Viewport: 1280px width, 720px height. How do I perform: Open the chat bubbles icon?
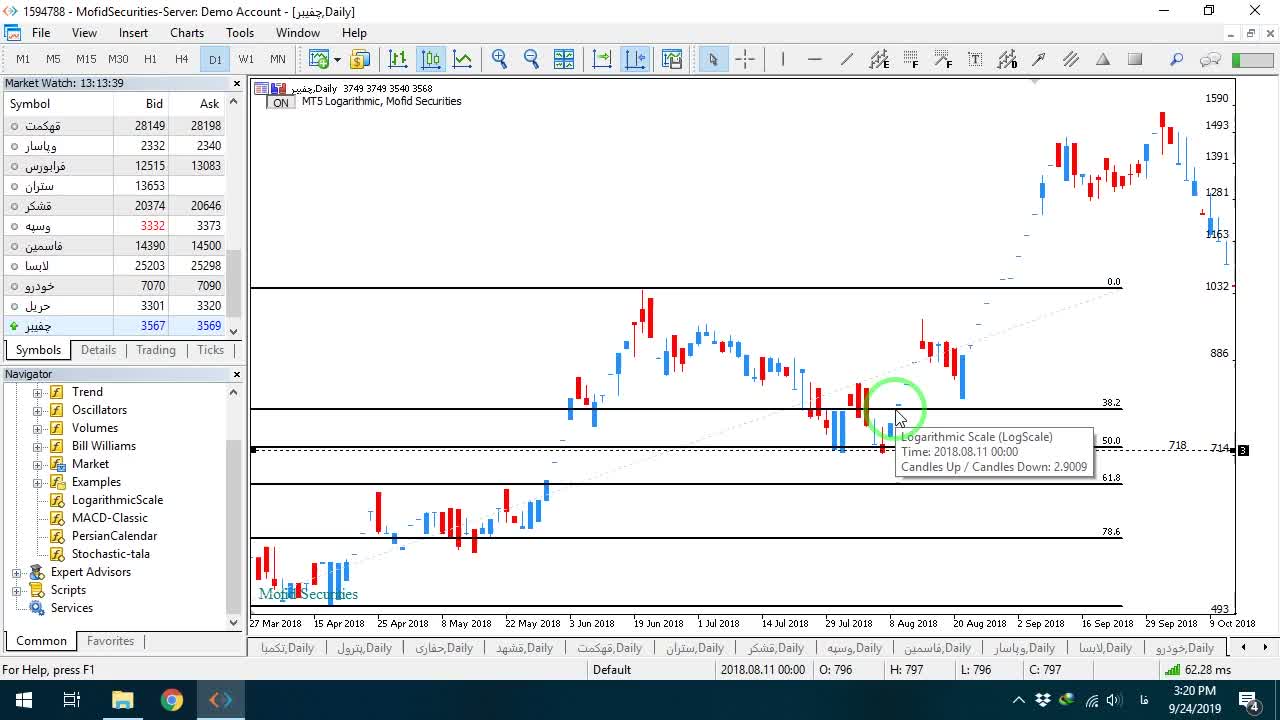[1210, 59]
